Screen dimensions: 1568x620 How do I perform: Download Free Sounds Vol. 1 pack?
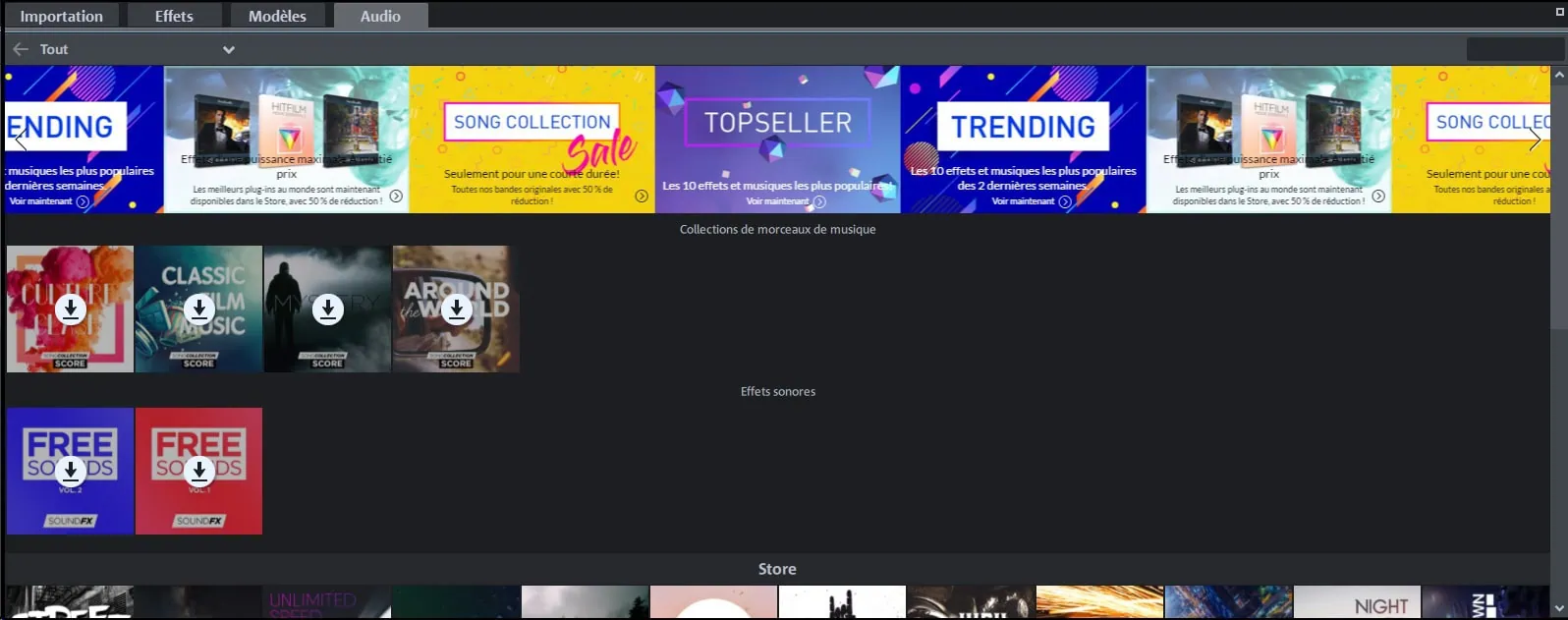(199, 472)
